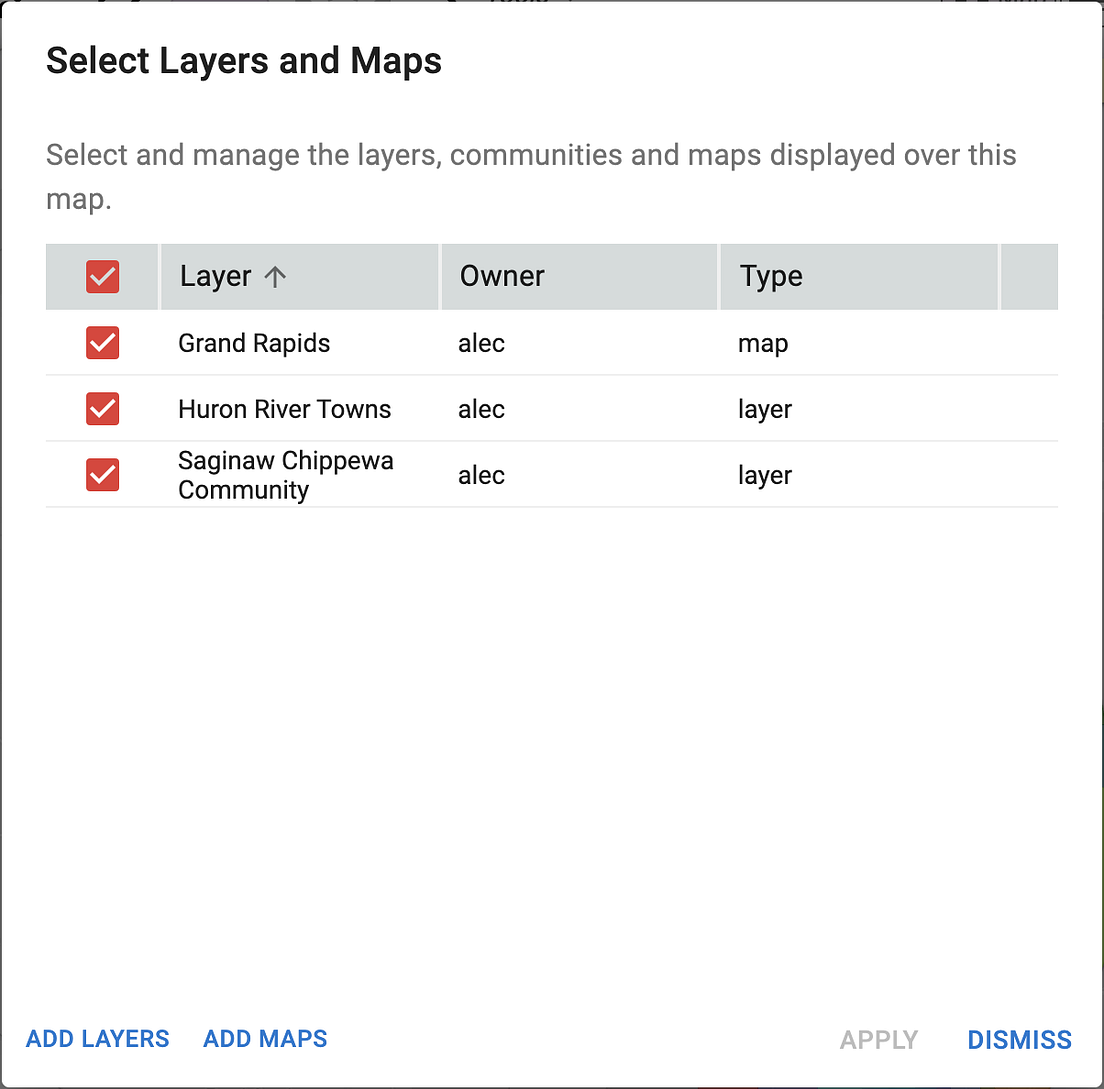The height and width of the screenshot is (1089, 1104).
Task: Uncheck the select-all checkbox in header
Action: point(101,276)
